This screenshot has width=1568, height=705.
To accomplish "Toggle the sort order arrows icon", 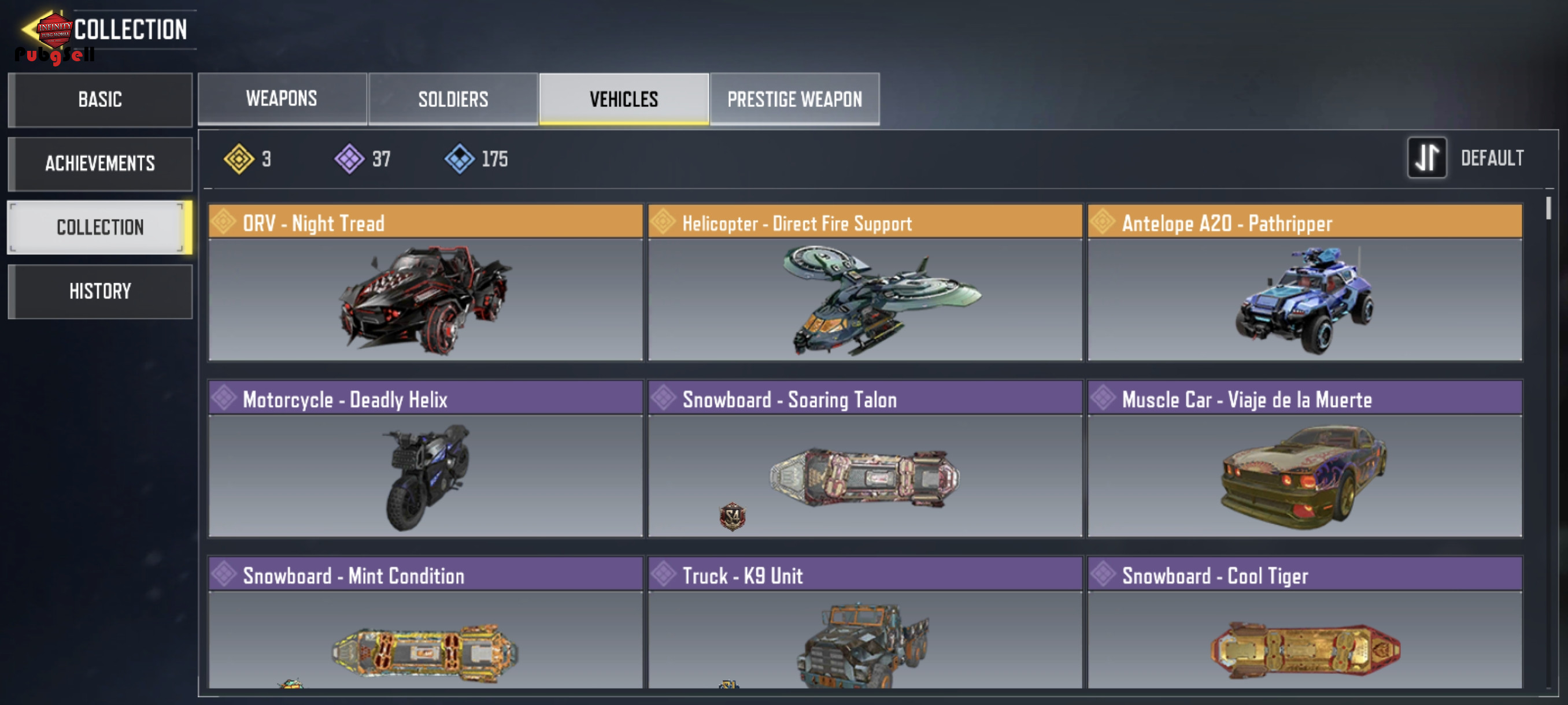I will tap(1427, 158).
